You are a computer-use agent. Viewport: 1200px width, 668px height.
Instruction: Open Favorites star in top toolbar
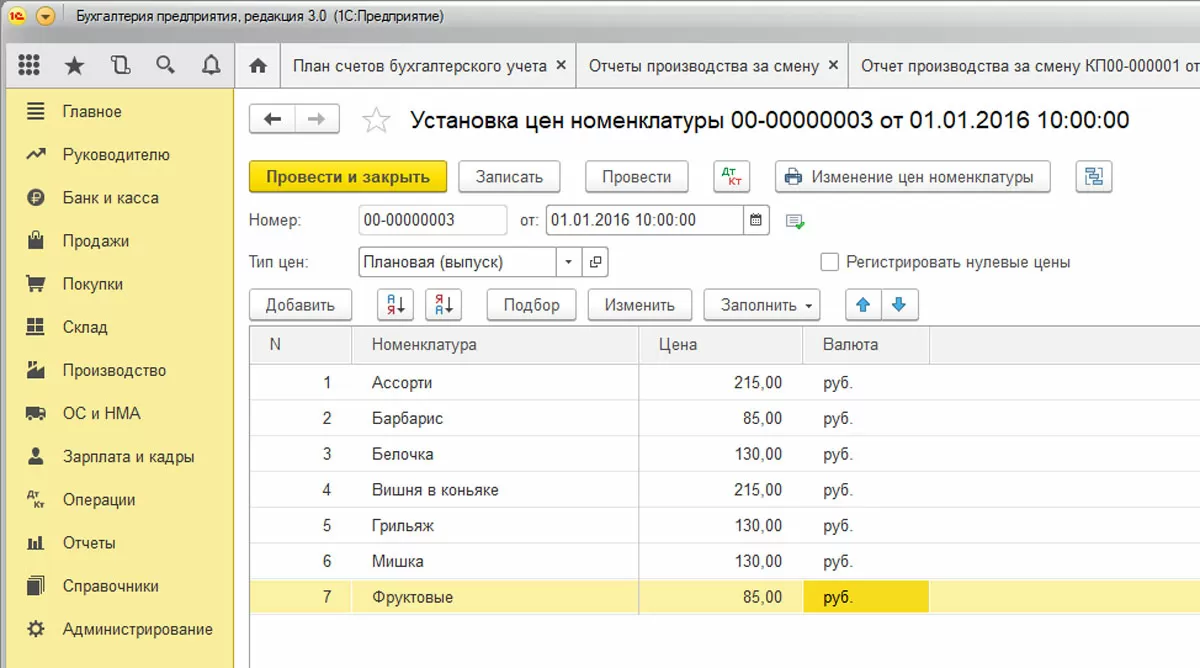[x=75, y=66]
